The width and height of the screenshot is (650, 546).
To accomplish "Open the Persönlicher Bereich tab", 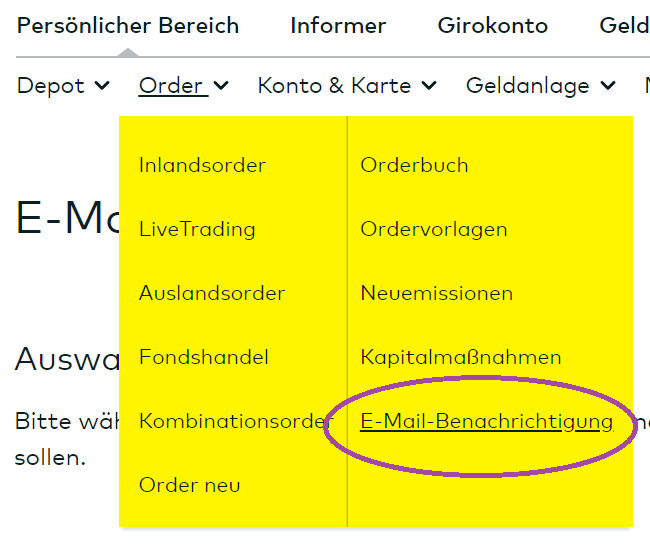I will tap(128, 26).
